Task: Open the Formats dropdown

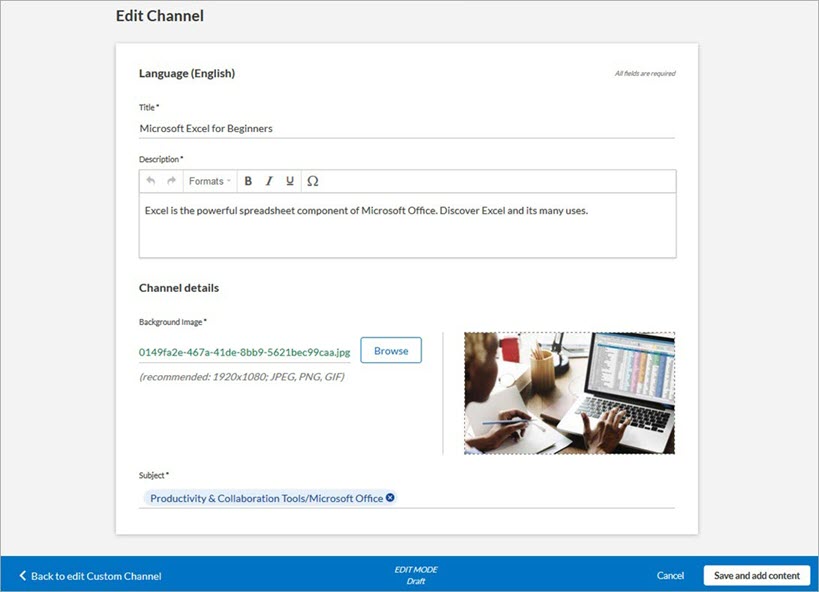Action: 209,181
